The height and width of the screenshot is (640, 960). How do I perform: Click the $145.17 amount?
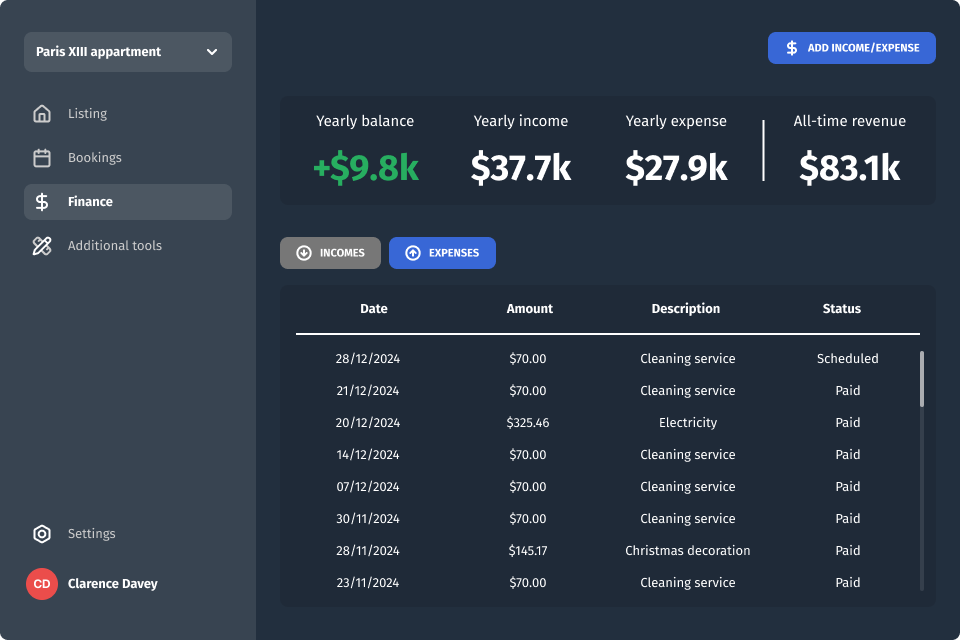[528, 551]
